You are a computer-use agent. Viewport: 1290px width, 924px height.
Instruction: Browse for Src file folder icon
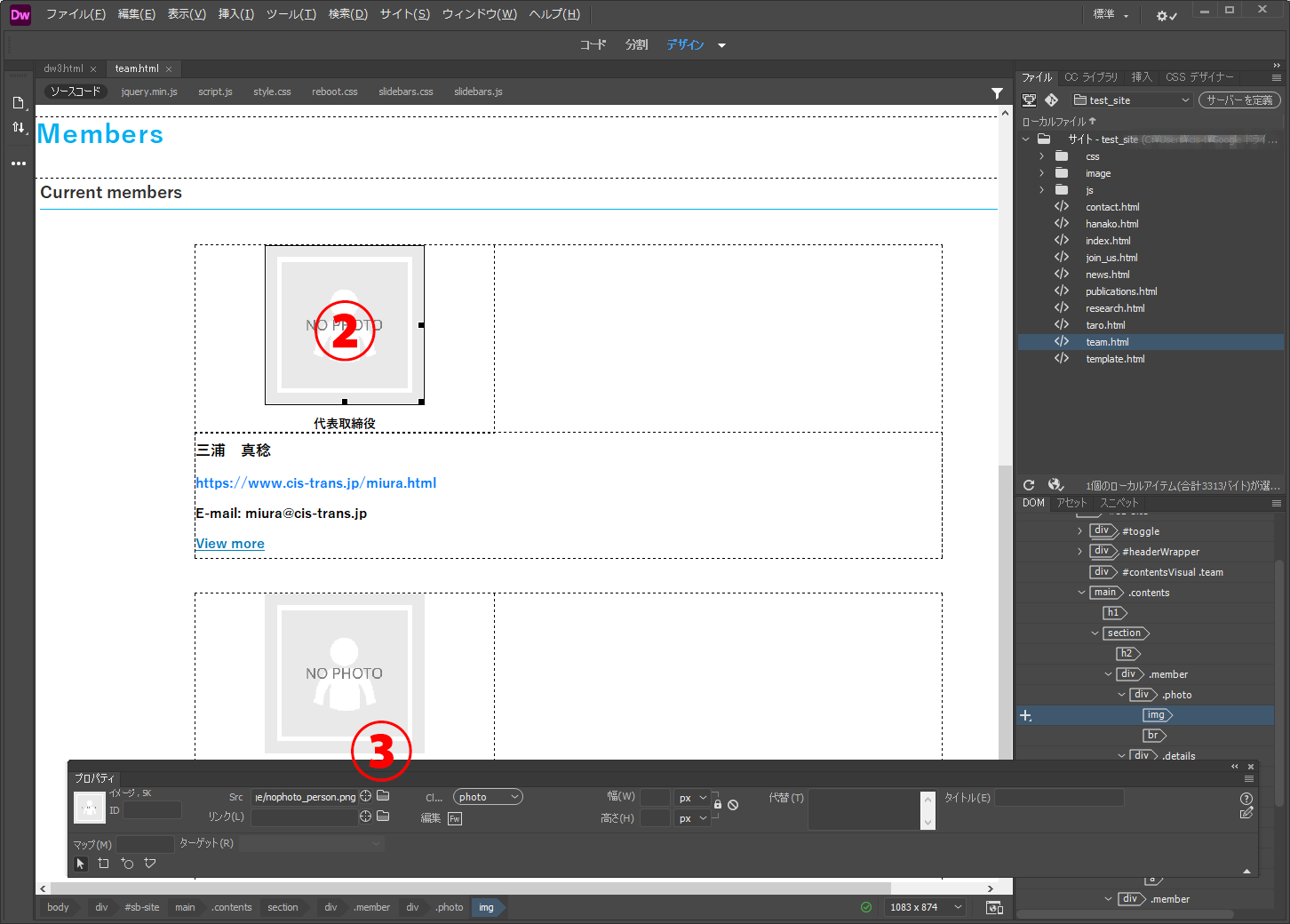coord(383,796)
